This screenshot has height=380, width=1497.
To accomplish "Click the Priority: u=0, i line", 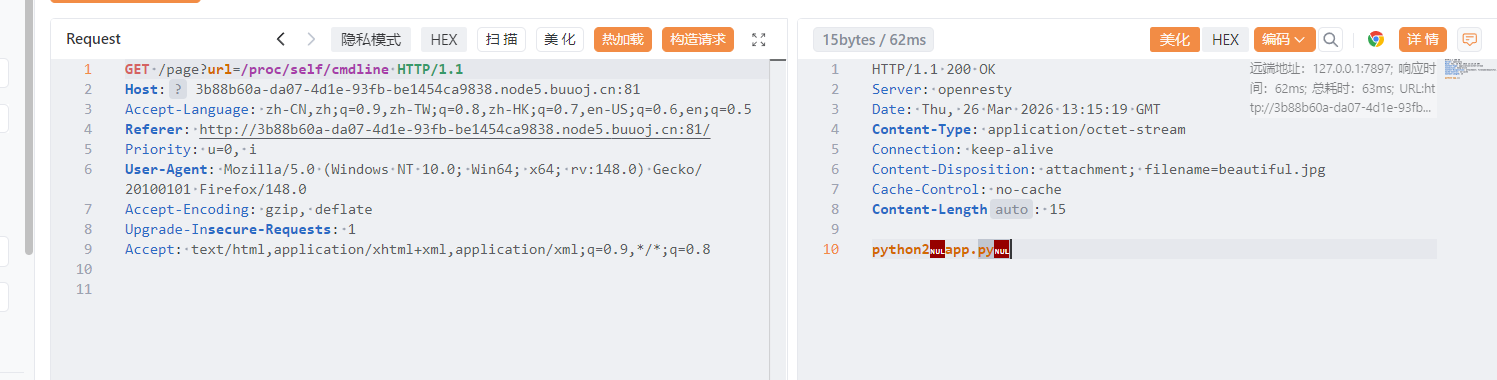I will click(x=191, y=149).
